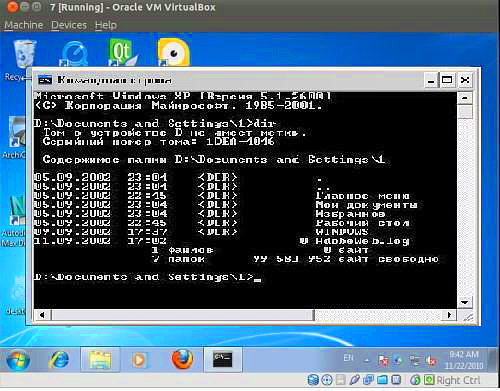Click the .log file name entry
This screenshot has width=500, height=391.
point(362,241)
